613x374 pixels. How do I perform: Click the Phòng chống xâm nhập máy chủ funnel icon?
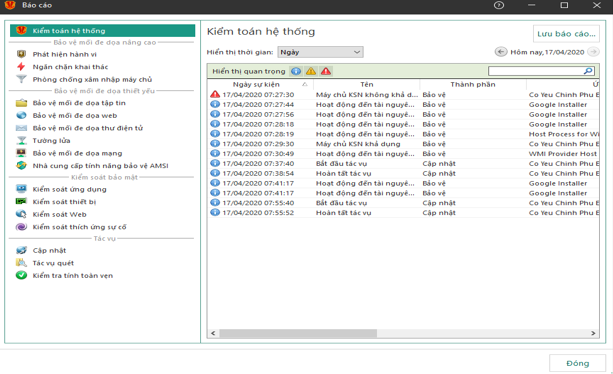(21, 79)
